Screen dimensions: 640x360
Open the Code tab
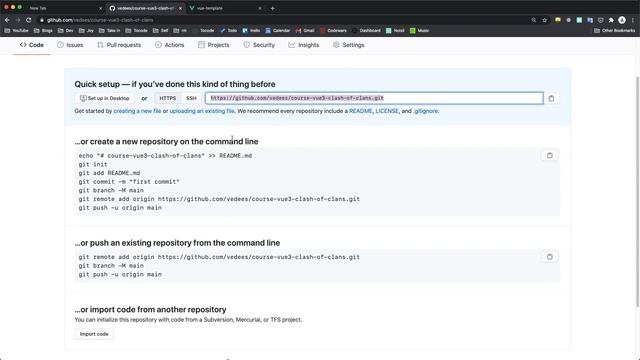tap(31, 45)
